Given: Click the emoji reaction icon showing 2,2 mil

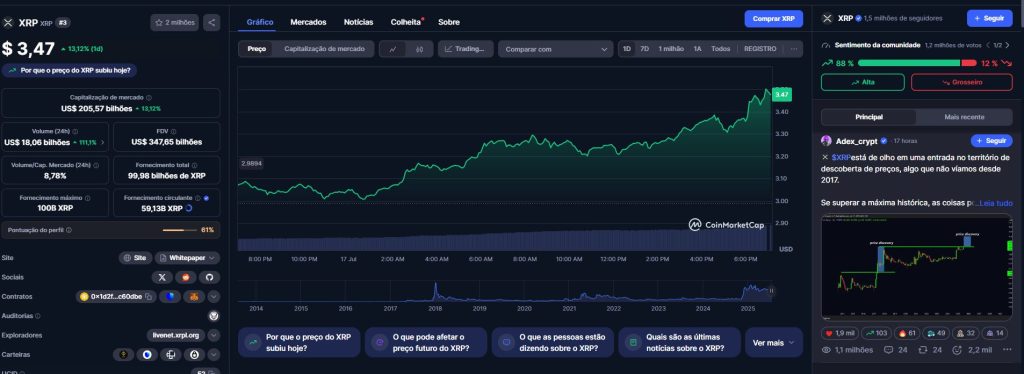Looking at the screenshot, I should tap(957, 351).
